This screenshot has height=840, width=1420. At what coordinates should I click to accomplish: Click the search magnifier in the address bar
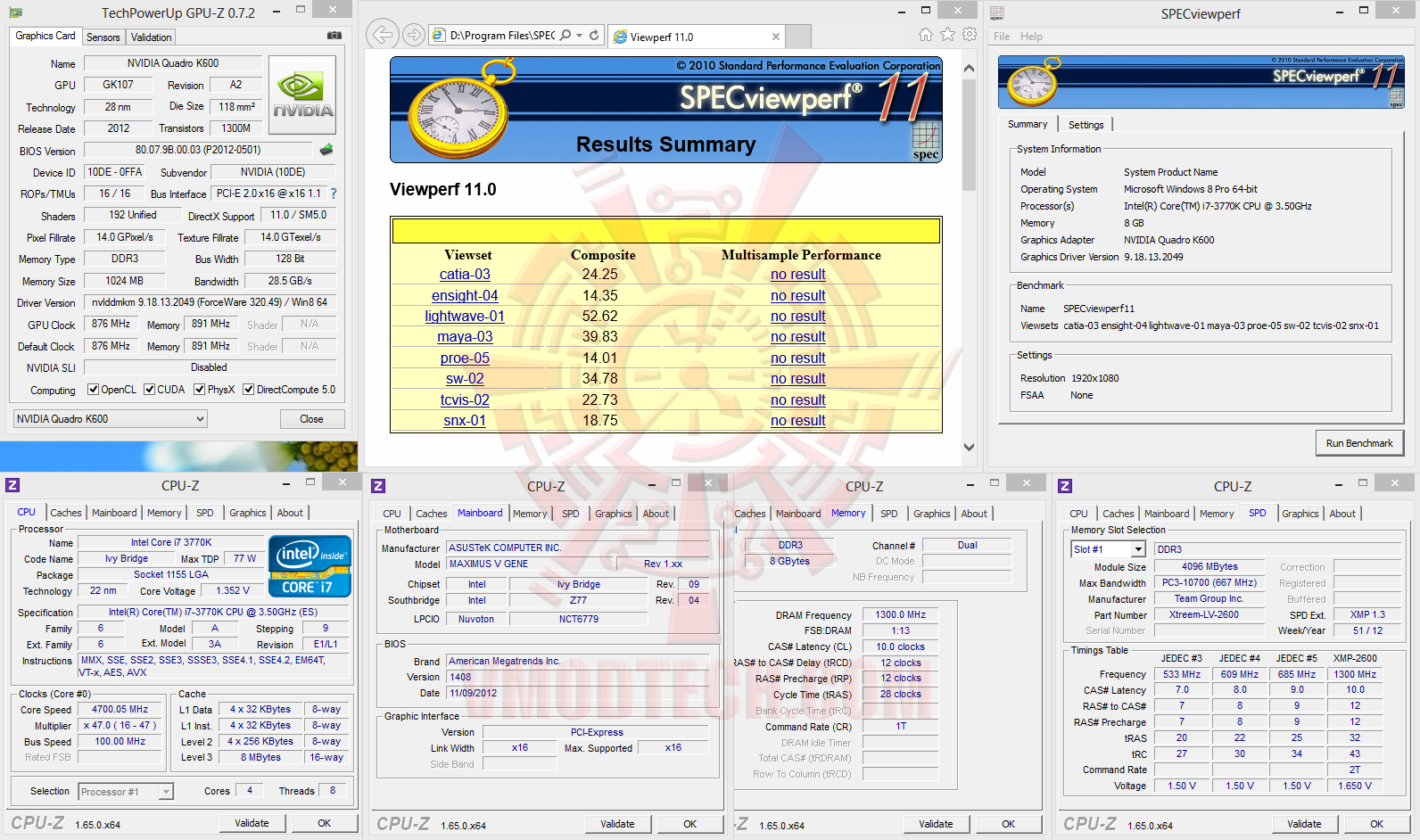566,36
